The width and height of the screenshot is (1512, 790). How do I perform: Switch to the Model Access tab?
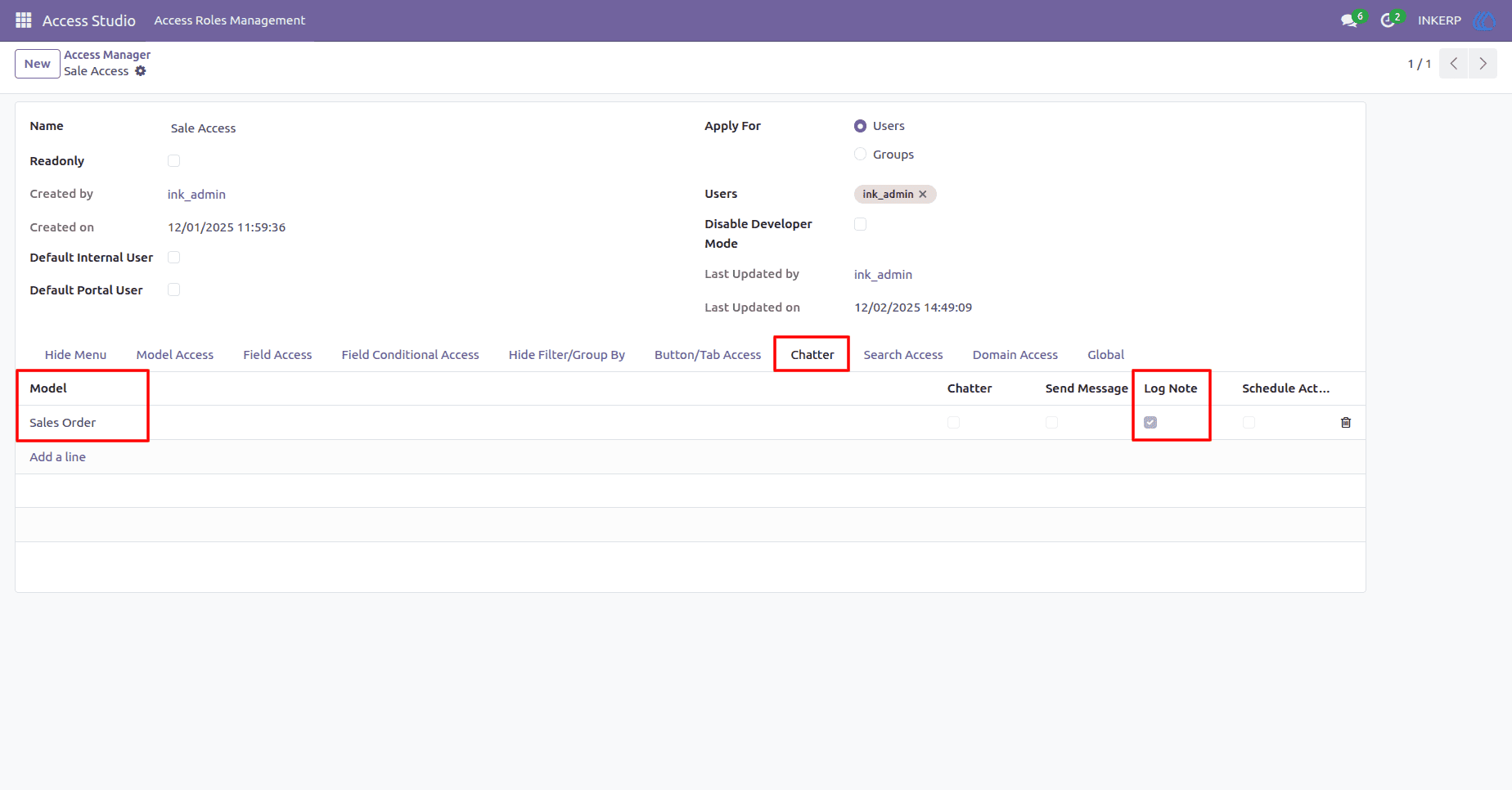175,355
